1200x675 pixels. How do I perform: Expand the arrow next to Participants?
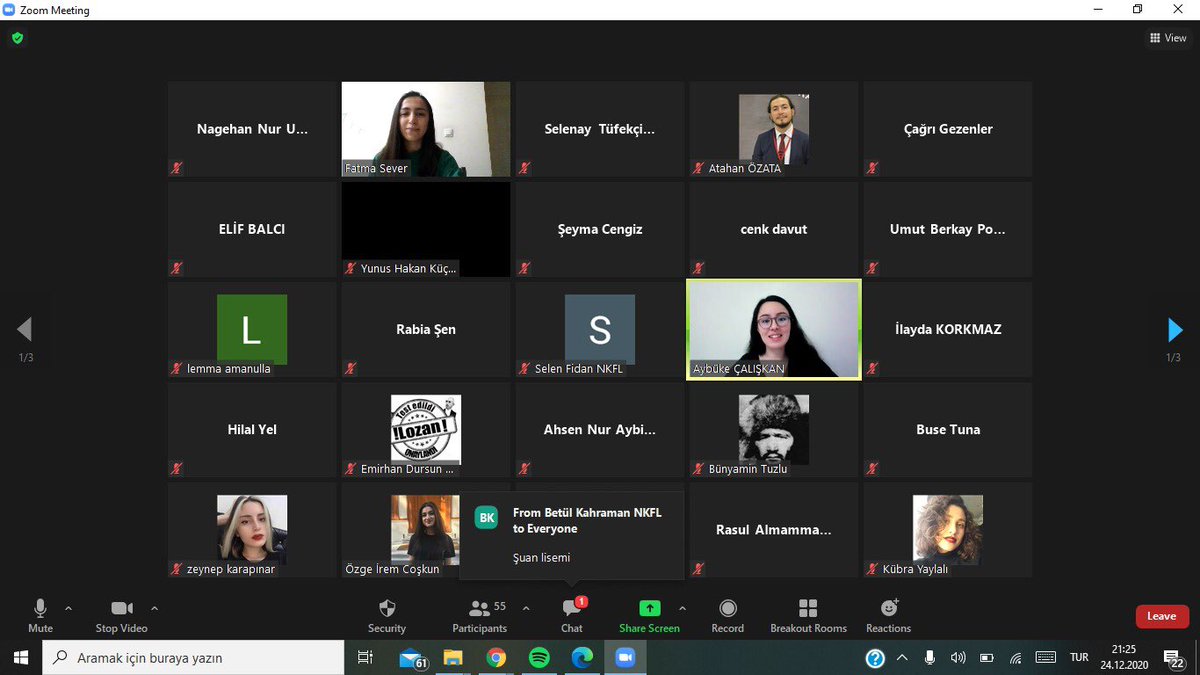coord(526,608)
